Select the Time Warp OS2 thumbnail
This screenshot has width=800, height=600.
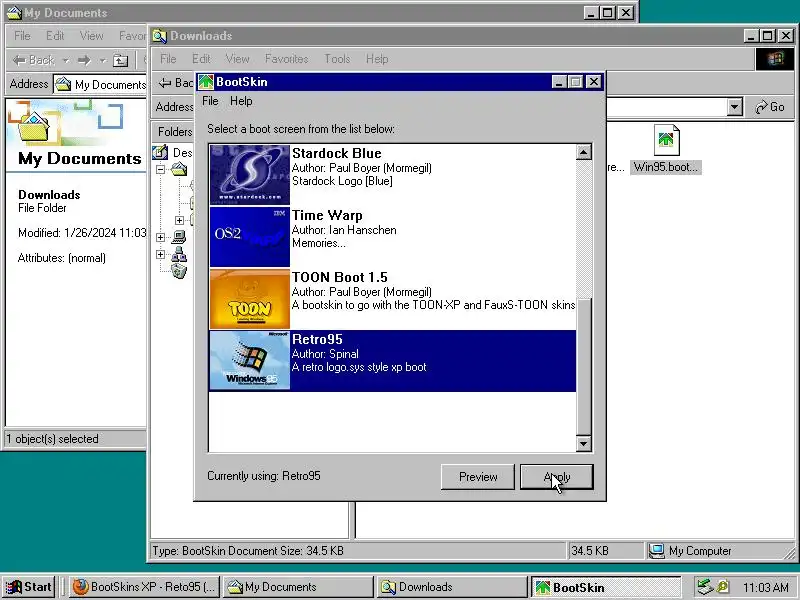tap(250, 237)
